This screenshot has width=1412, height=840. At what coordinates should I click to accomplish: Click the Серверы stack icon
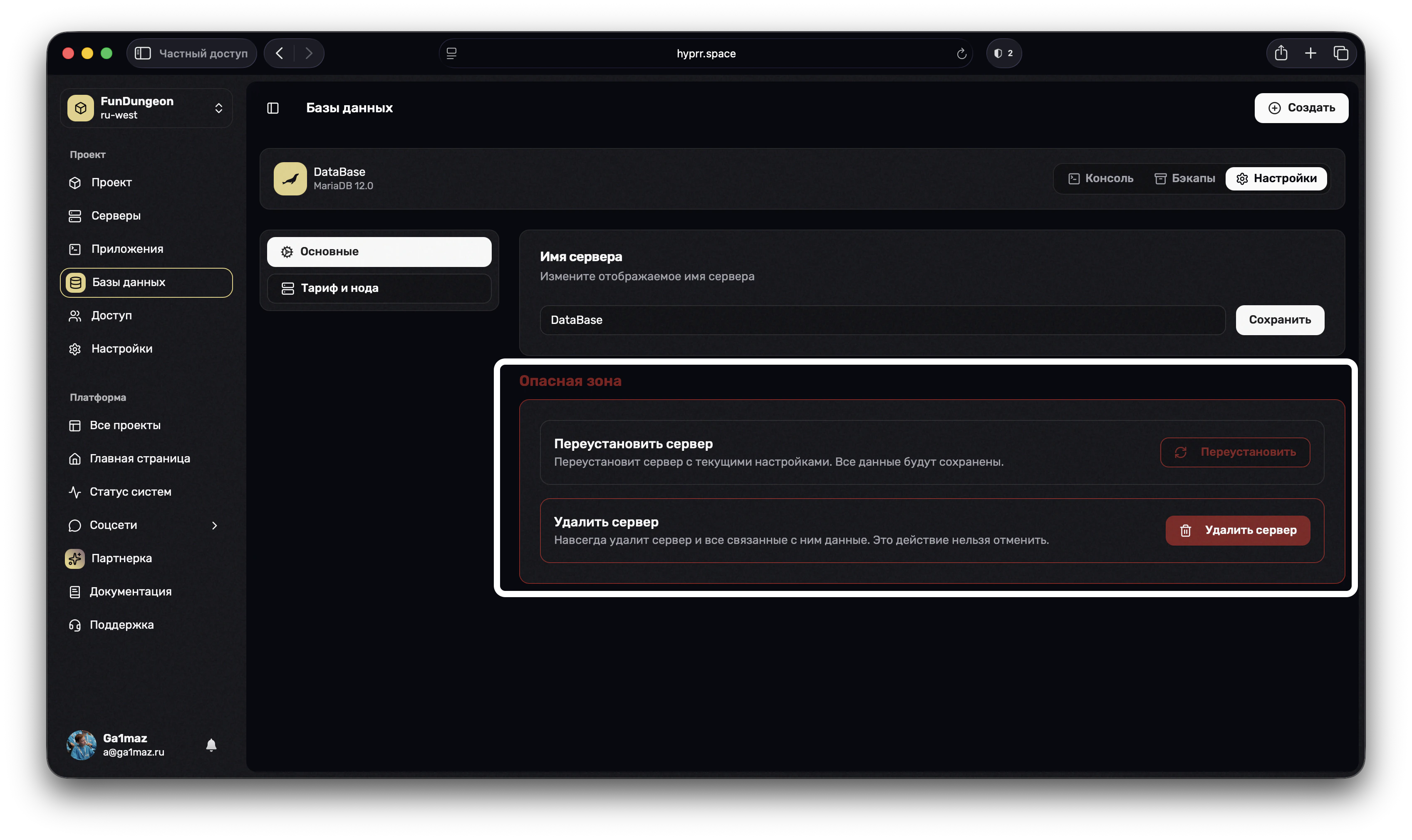point(75,216)
